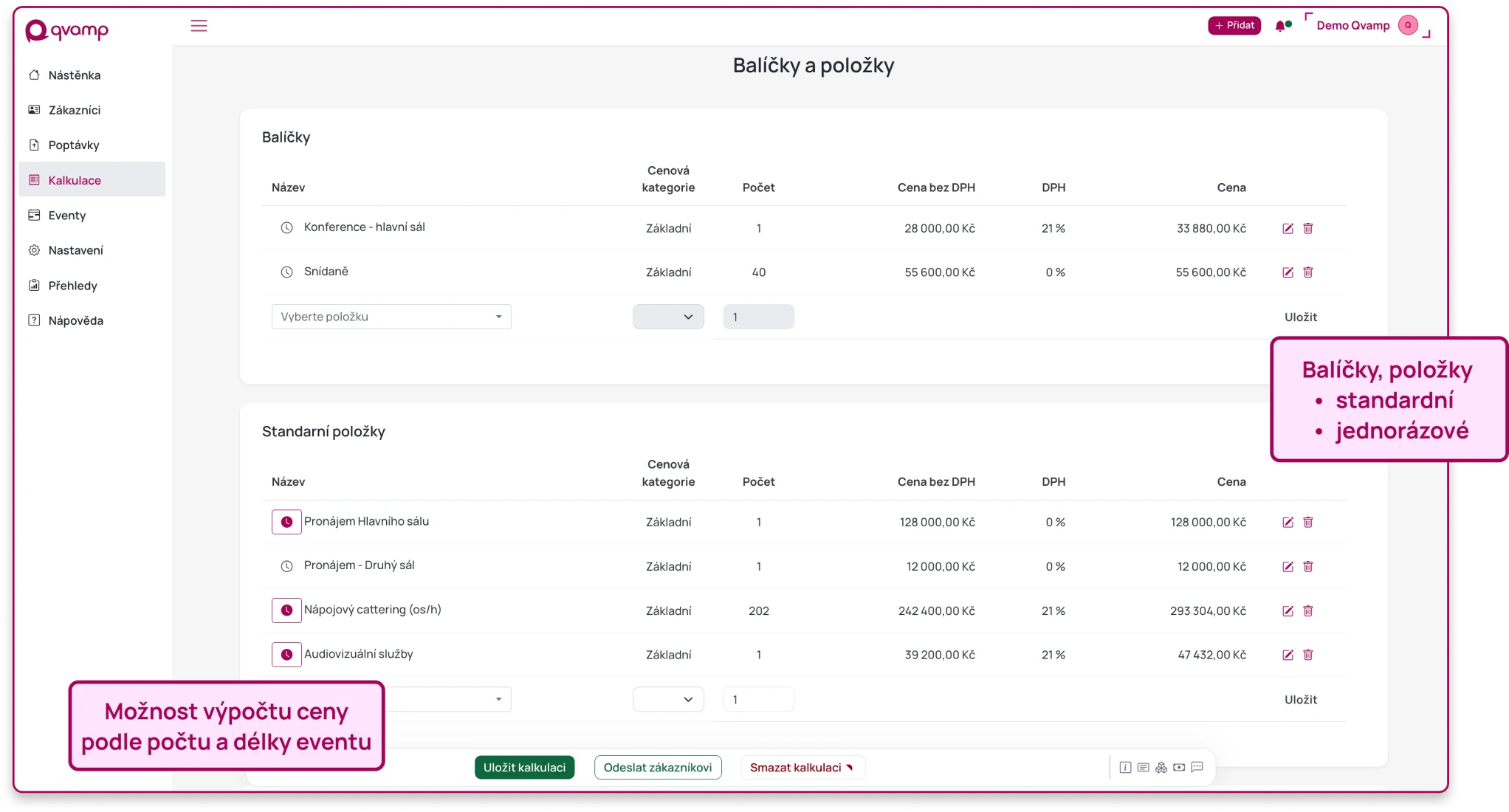Open Poptávky in the sidebar

[x=92, y=145]
